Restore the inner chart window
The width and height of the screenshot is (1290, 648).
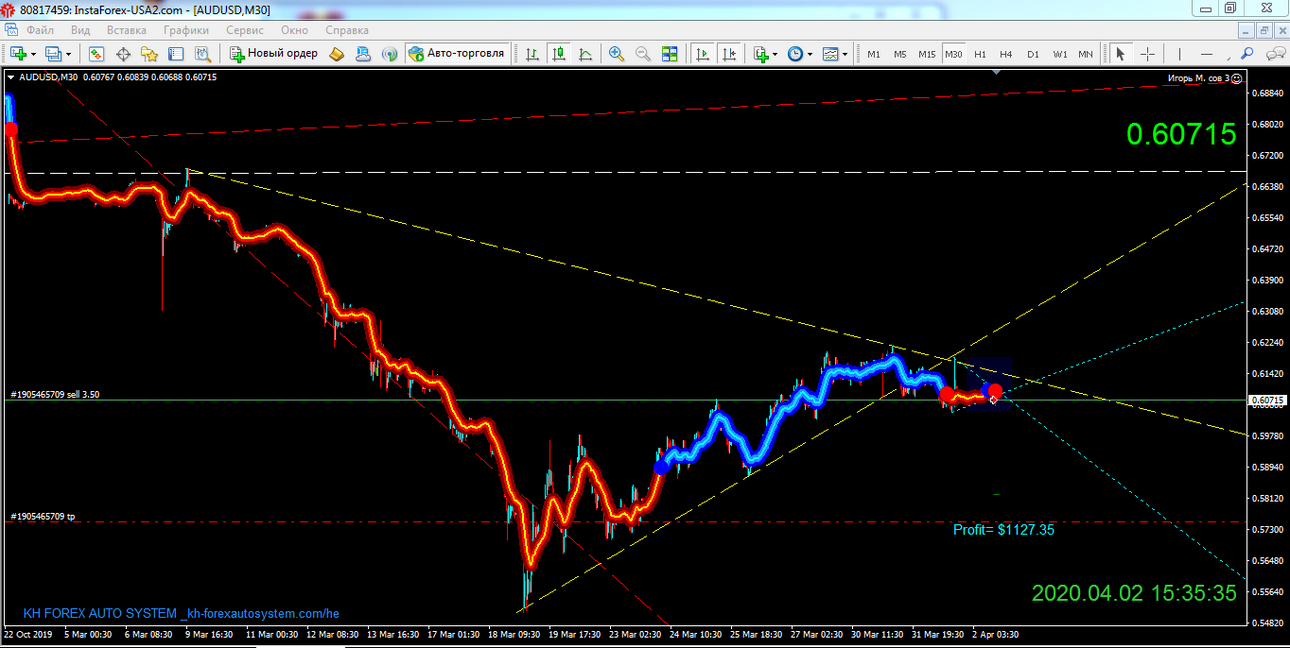coord(1262,30)
